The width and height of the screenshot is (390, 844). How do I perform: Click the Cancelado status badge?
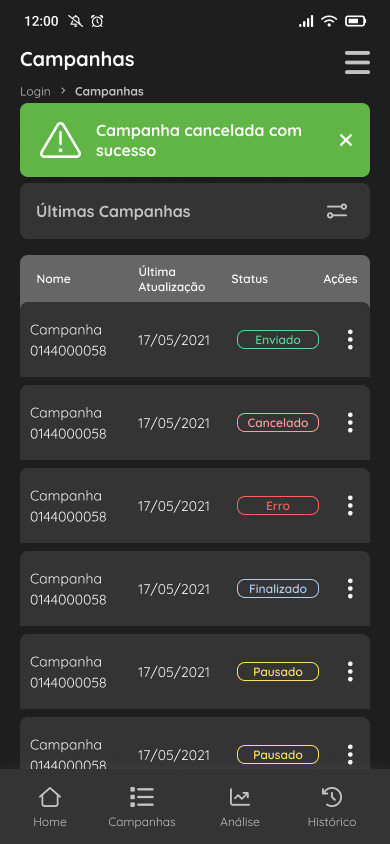(278, 423)
